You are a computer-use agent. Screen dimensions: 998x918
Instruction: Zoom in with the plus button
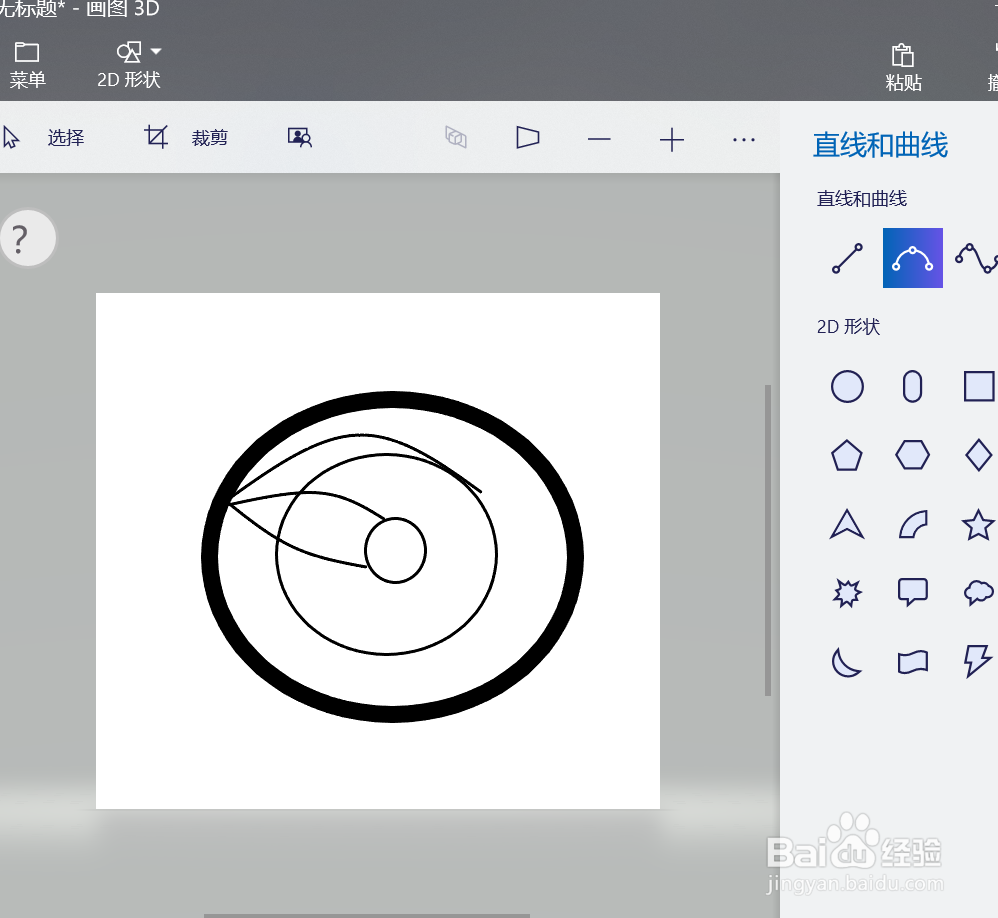(x=671, y=139)
